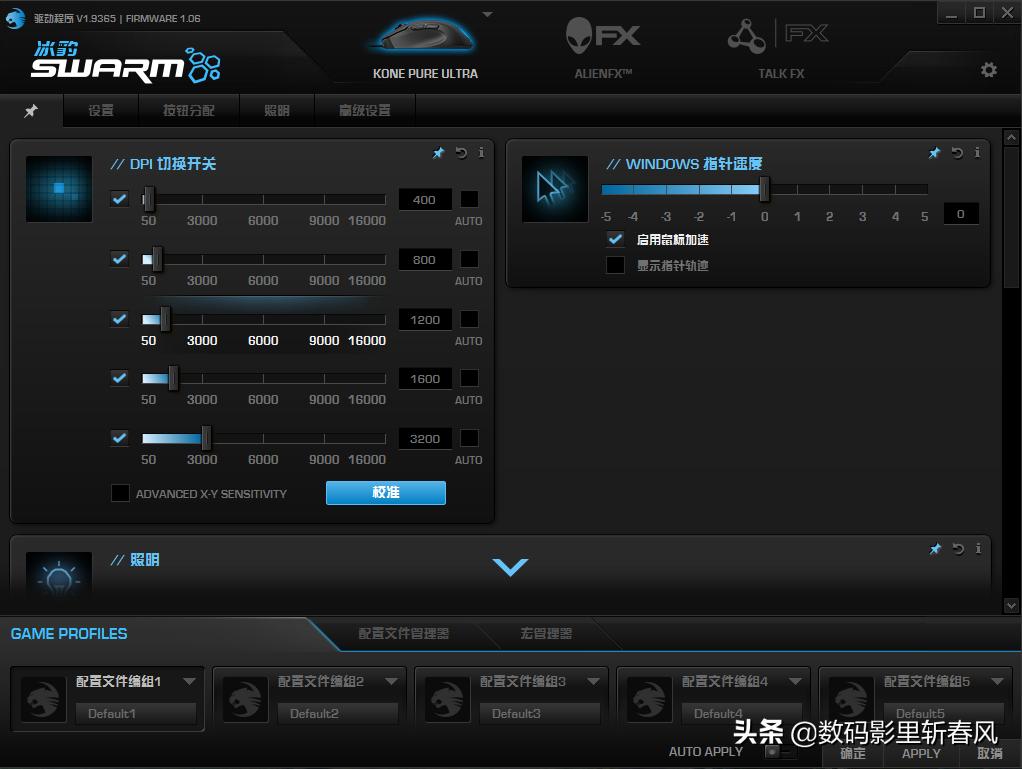This screenshot has width=1022, height=769.
Task: Open the Talk FX module icon
Action: tap(778, 35)
